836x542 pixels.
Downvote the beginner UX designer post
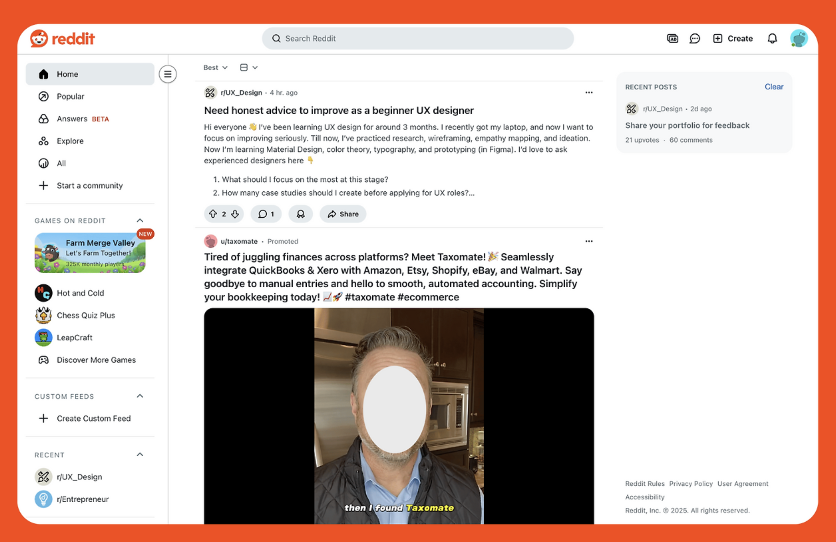click(x=235, y=214)
